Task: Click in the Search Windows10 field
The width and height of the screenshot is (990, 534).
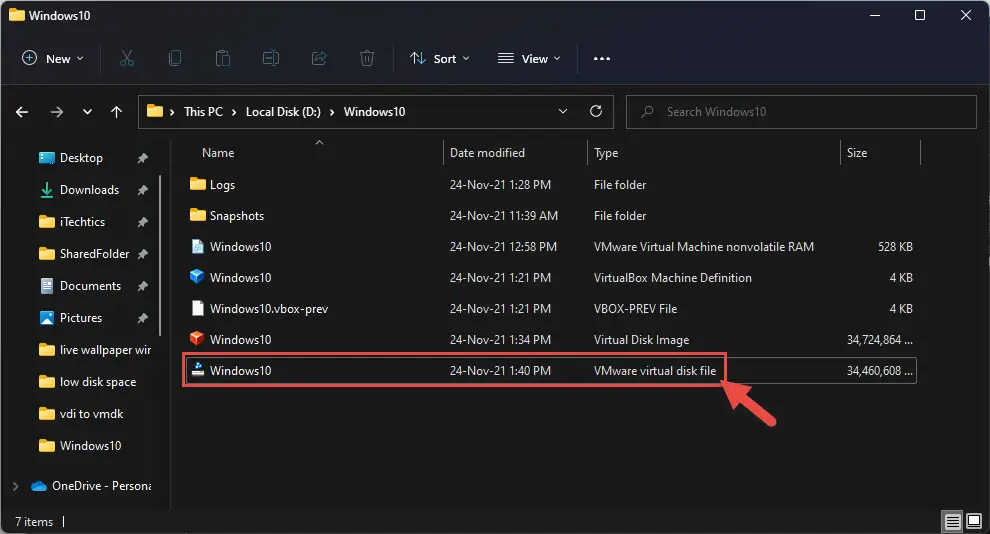Action: [x=801, y=112]
